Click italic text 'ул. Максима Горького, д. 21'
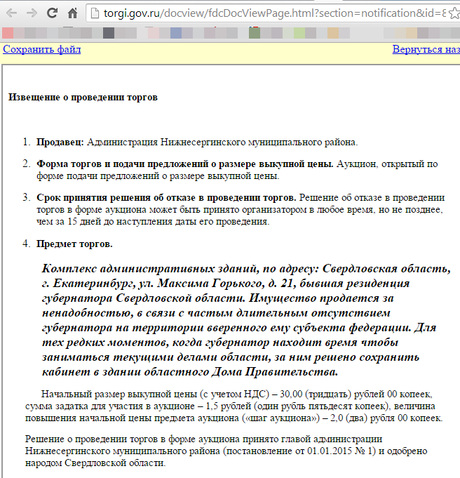The width and height of the screenshot is (460, 478). [216, 283]
